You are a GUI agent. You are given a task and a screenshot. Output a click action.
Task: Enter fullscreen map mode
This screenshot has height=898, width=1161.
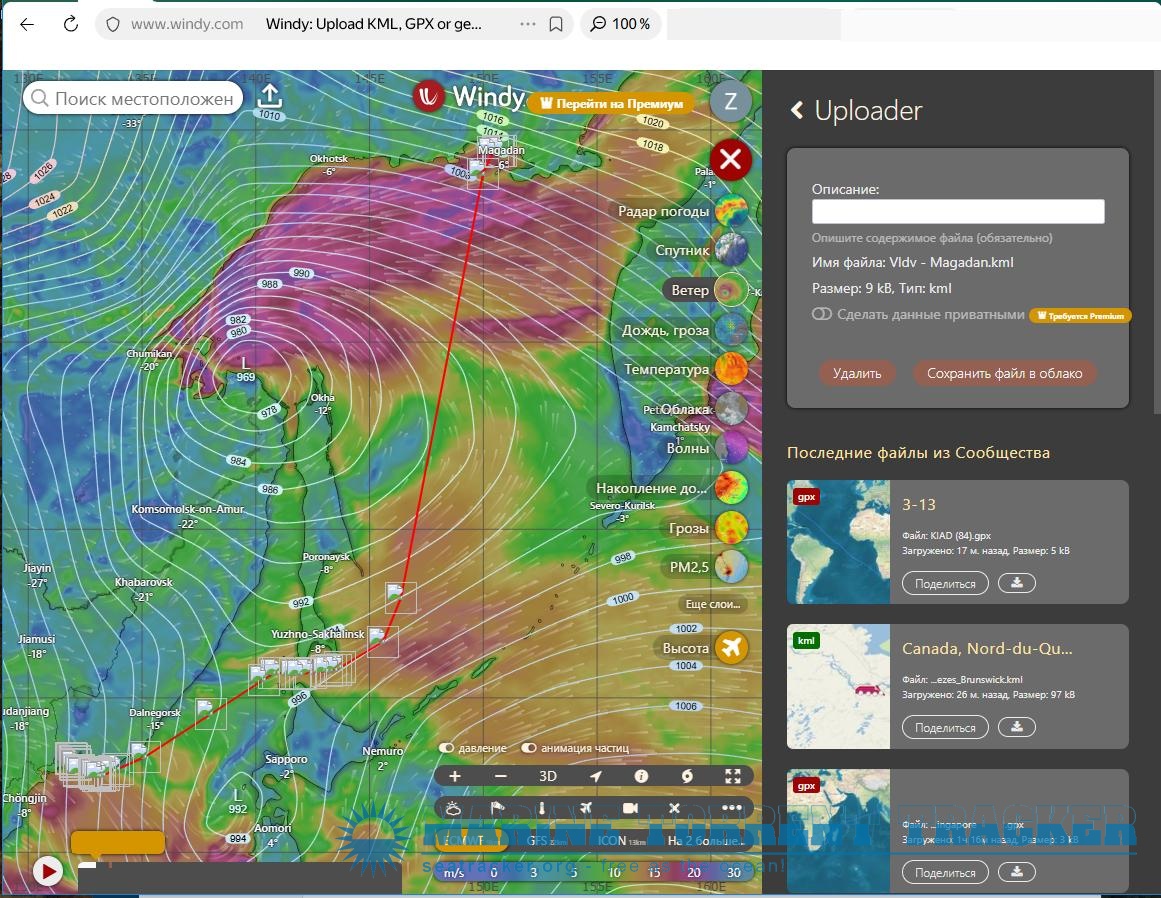point(733,776)
